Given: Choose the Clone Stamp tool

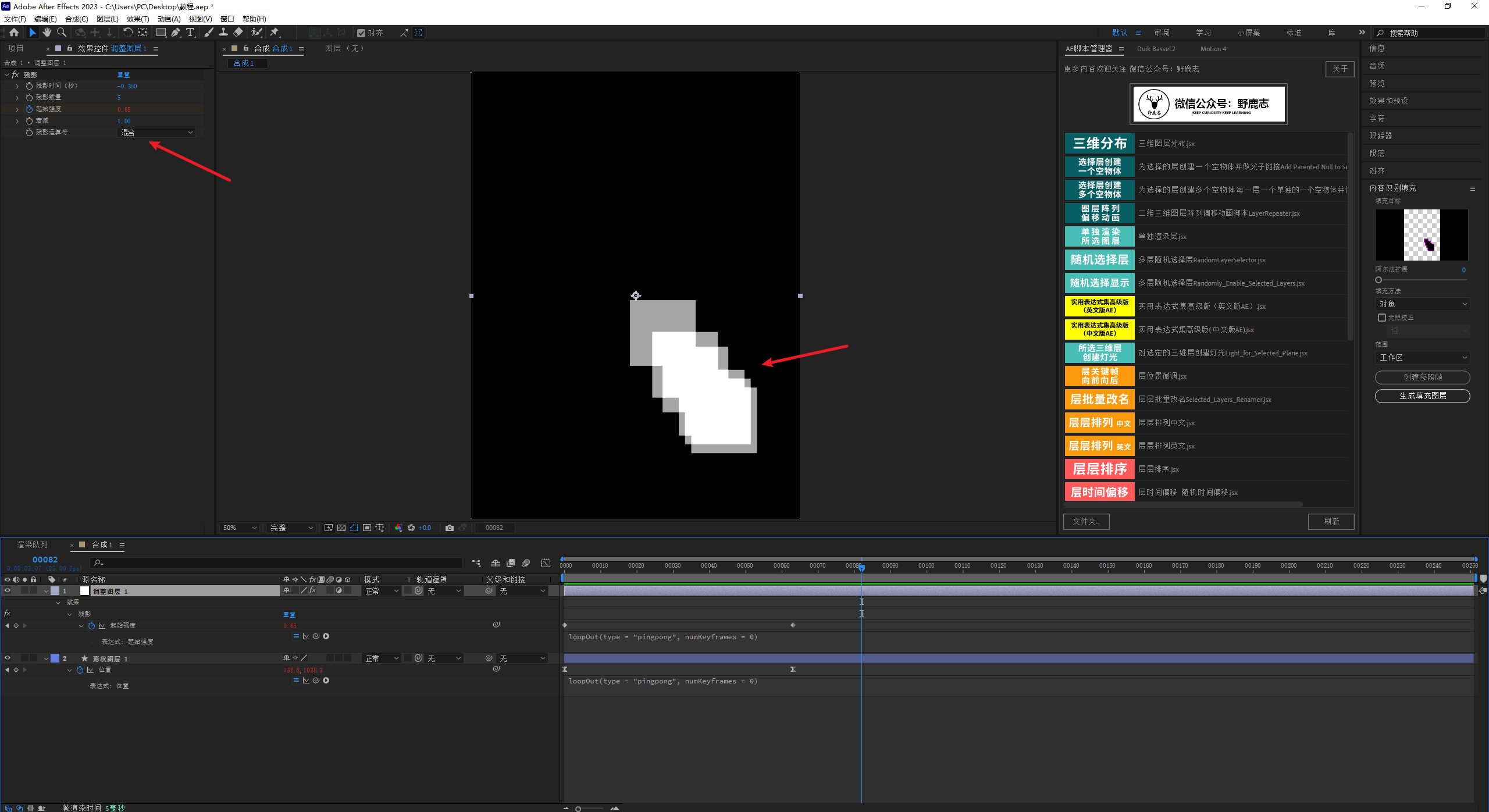Looking at the screenshot, I should click(223, 33).
